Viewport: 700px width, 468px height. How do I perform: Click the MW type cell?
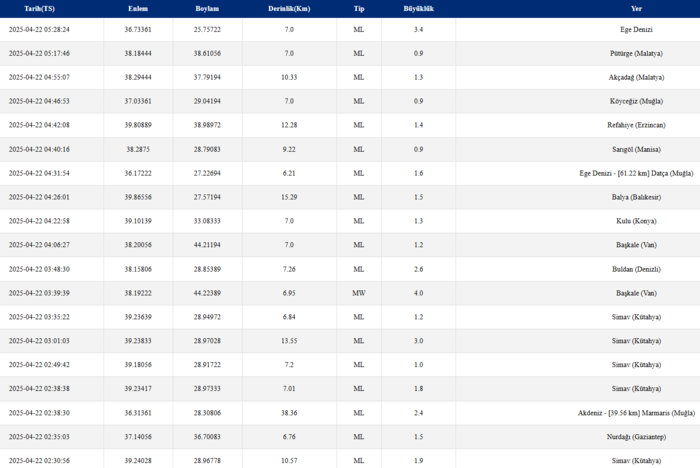(x=359, y=293)
